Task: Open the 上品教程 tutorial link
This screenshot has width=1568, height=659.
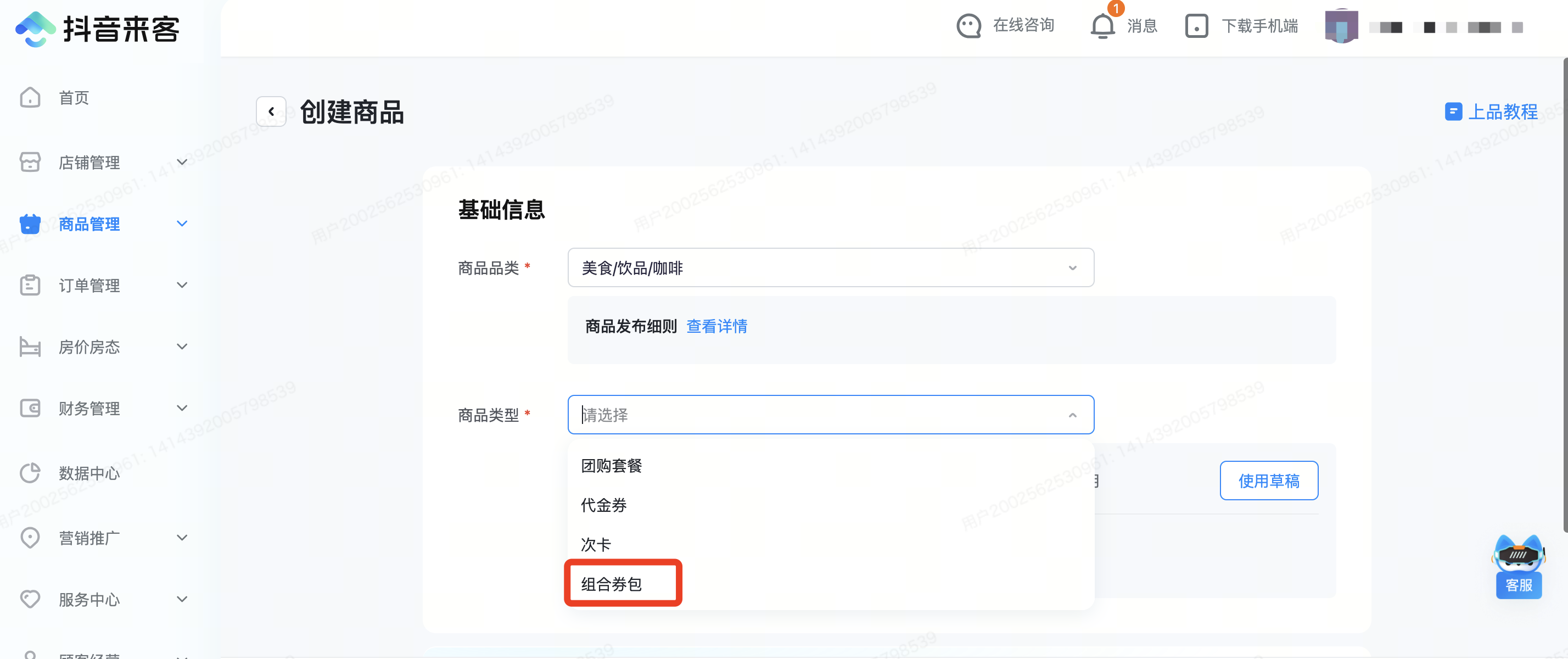Action: (1502, 111)
